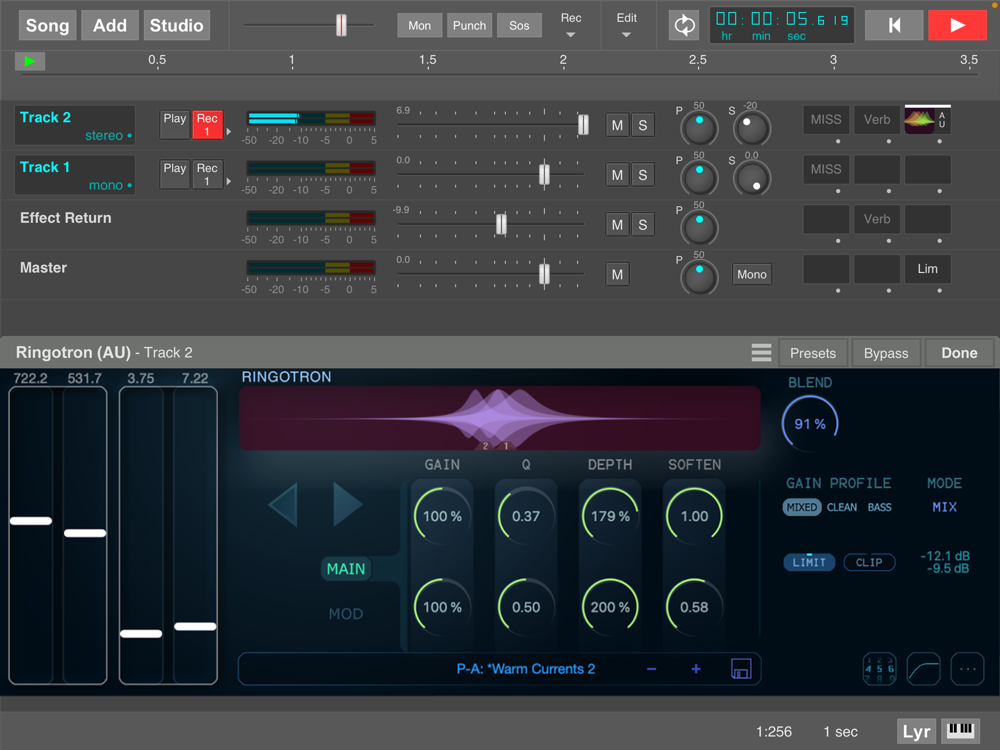Click the green play marker on the timeline
Viewport: 1000px width, 750px height.
coord(29,61)
